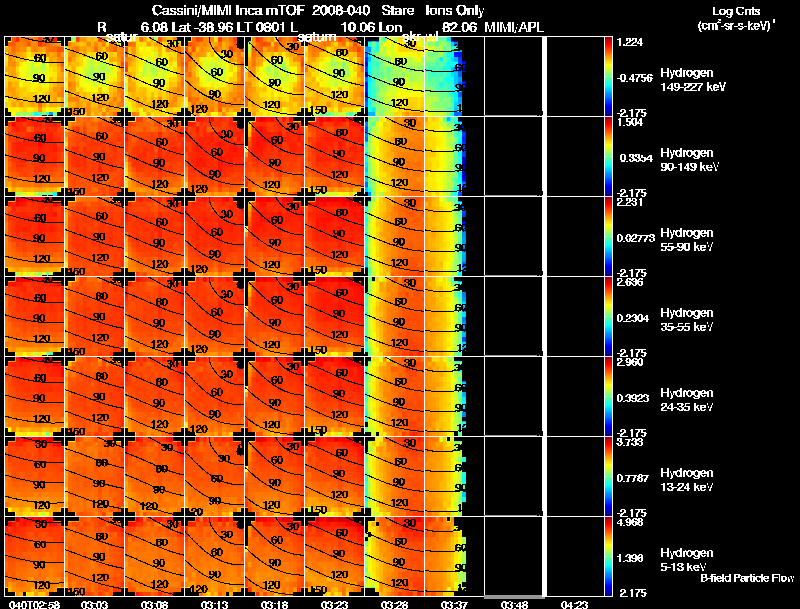
Task: Click the '03:03' time label
Action: coord(94,604)
